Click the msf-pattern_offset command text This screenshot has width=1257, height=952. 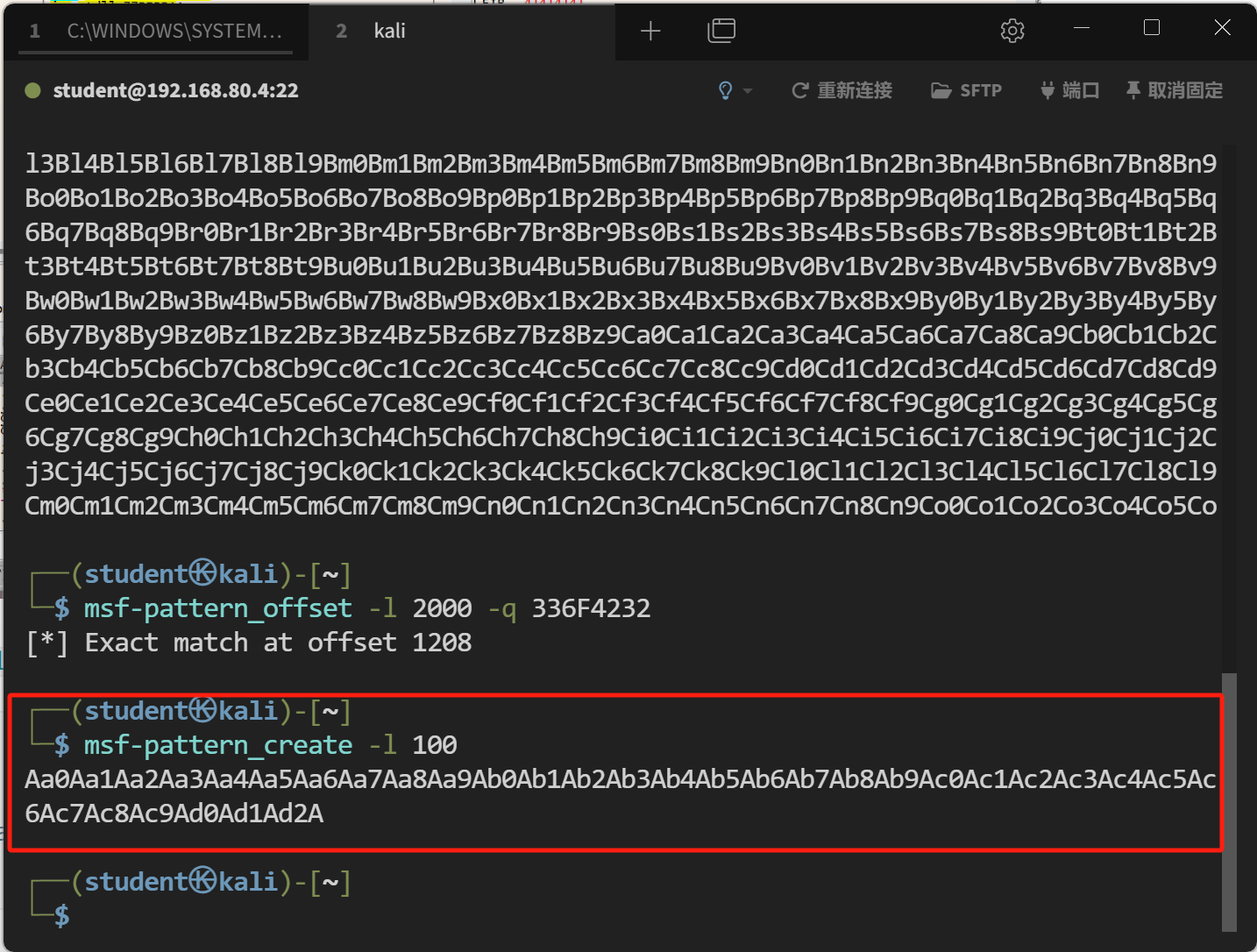click(217, 608)
